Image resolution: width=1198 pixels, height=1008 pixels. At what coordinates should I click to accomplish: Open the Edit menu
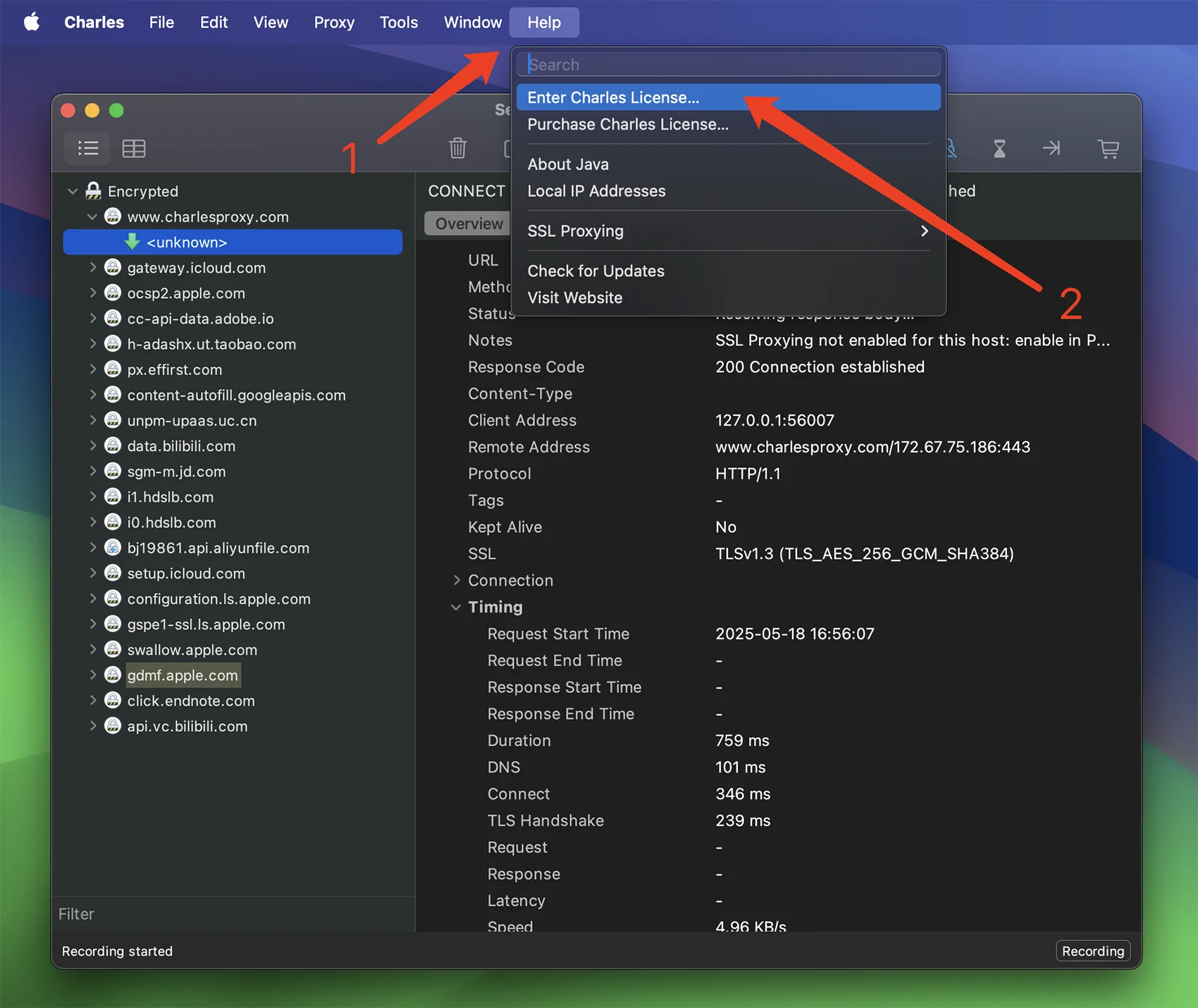[214, 22]
